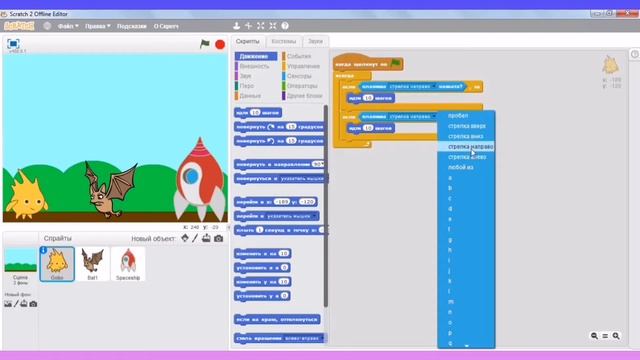Select the Shrink sprite tool

click(273, 26)
